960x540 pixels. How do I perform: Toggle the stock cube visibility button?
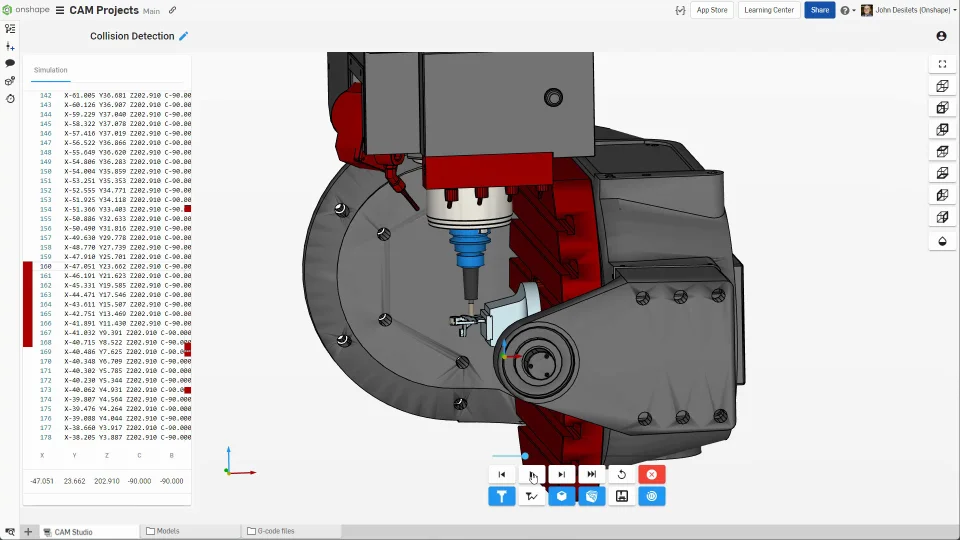coord(562,496)
